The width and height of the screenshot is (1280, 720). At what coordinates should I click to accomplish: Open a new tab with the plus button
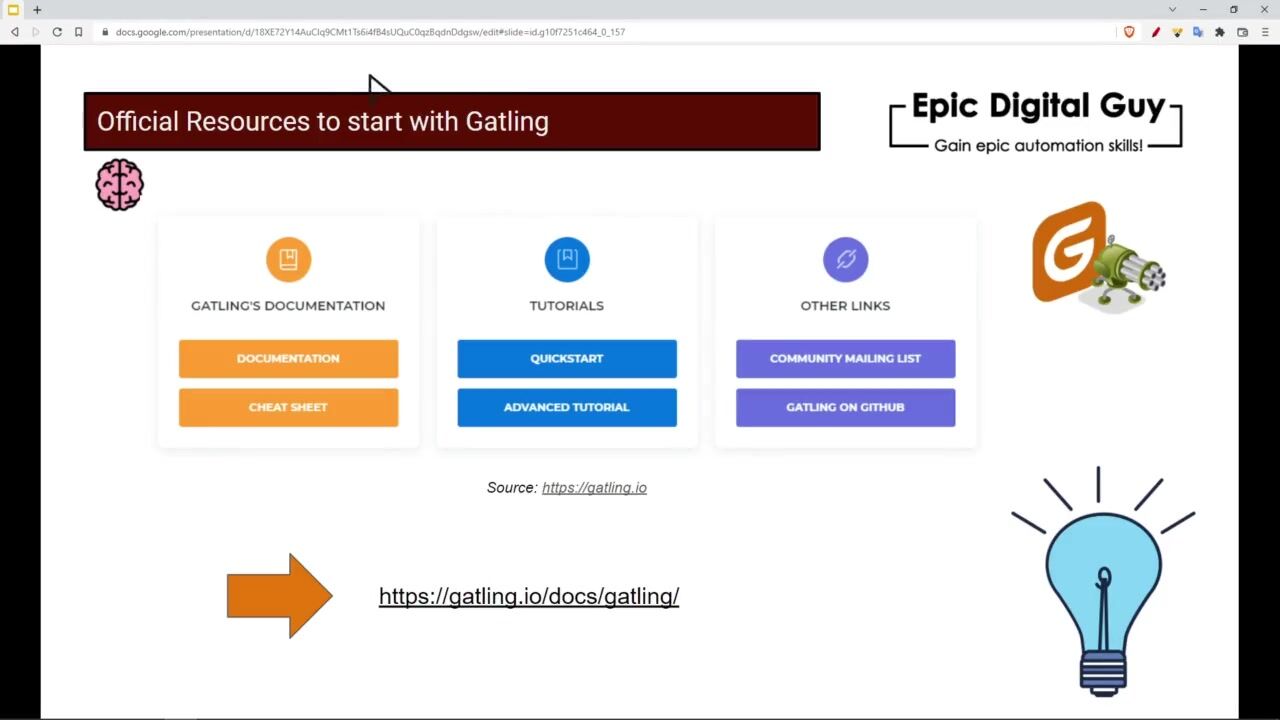pos(37,10)
